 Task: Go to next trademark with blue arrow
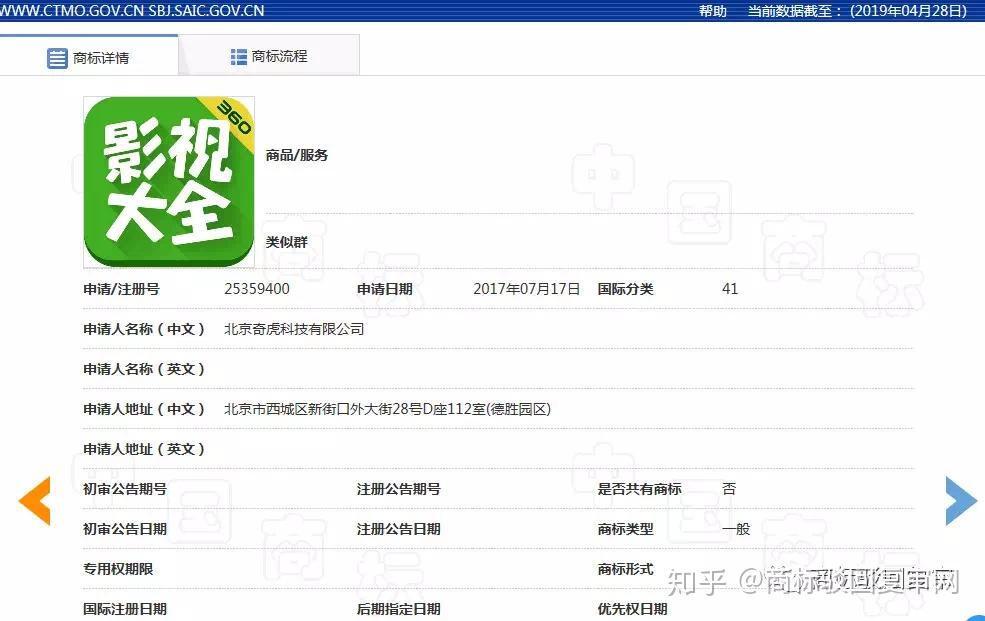(x=961, y=500)
